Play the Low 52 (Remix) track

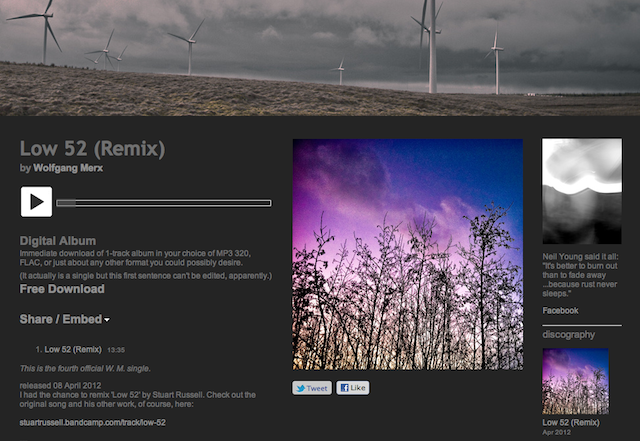point(36,202)
